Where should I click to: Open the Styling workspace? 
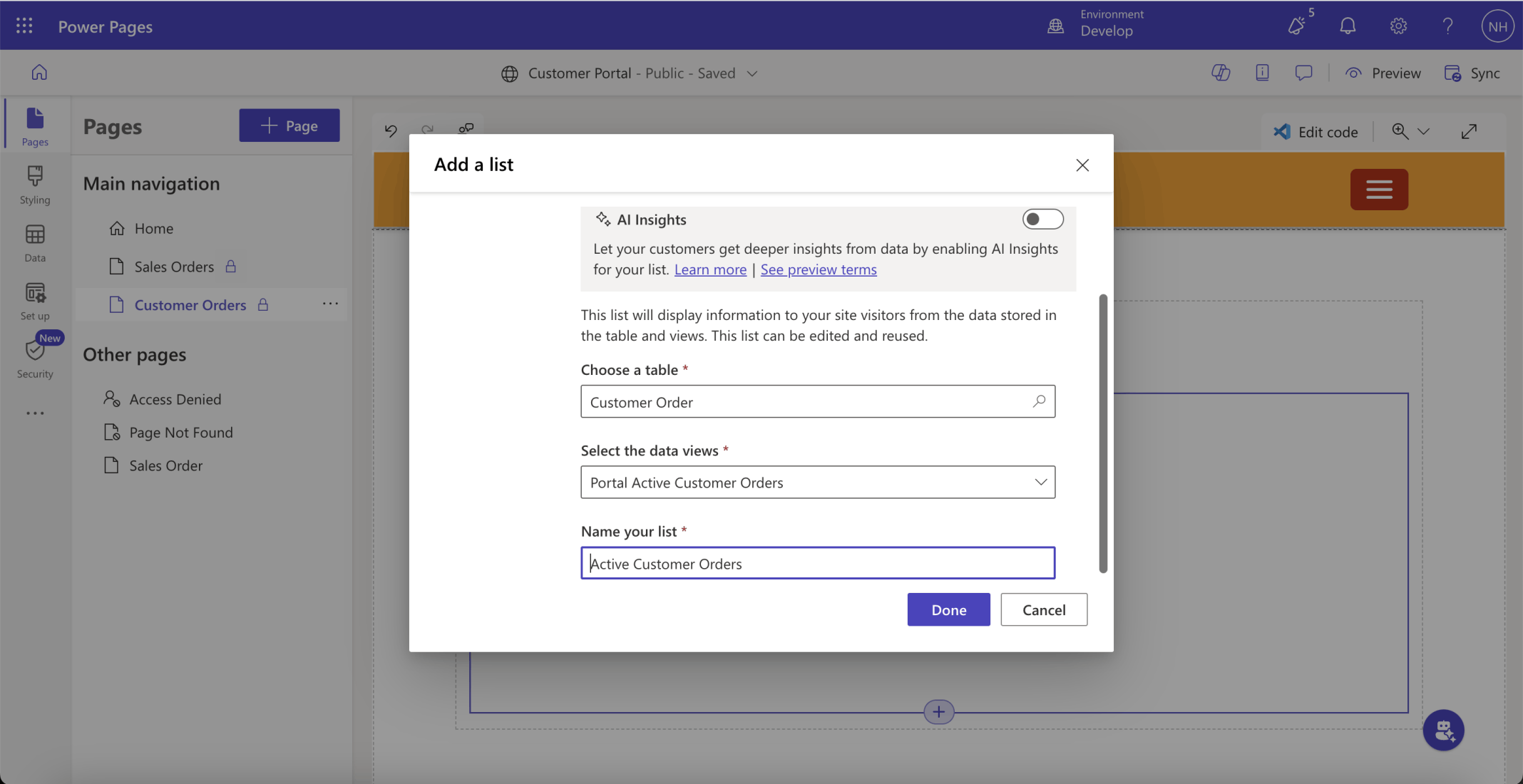pos(35,185)
